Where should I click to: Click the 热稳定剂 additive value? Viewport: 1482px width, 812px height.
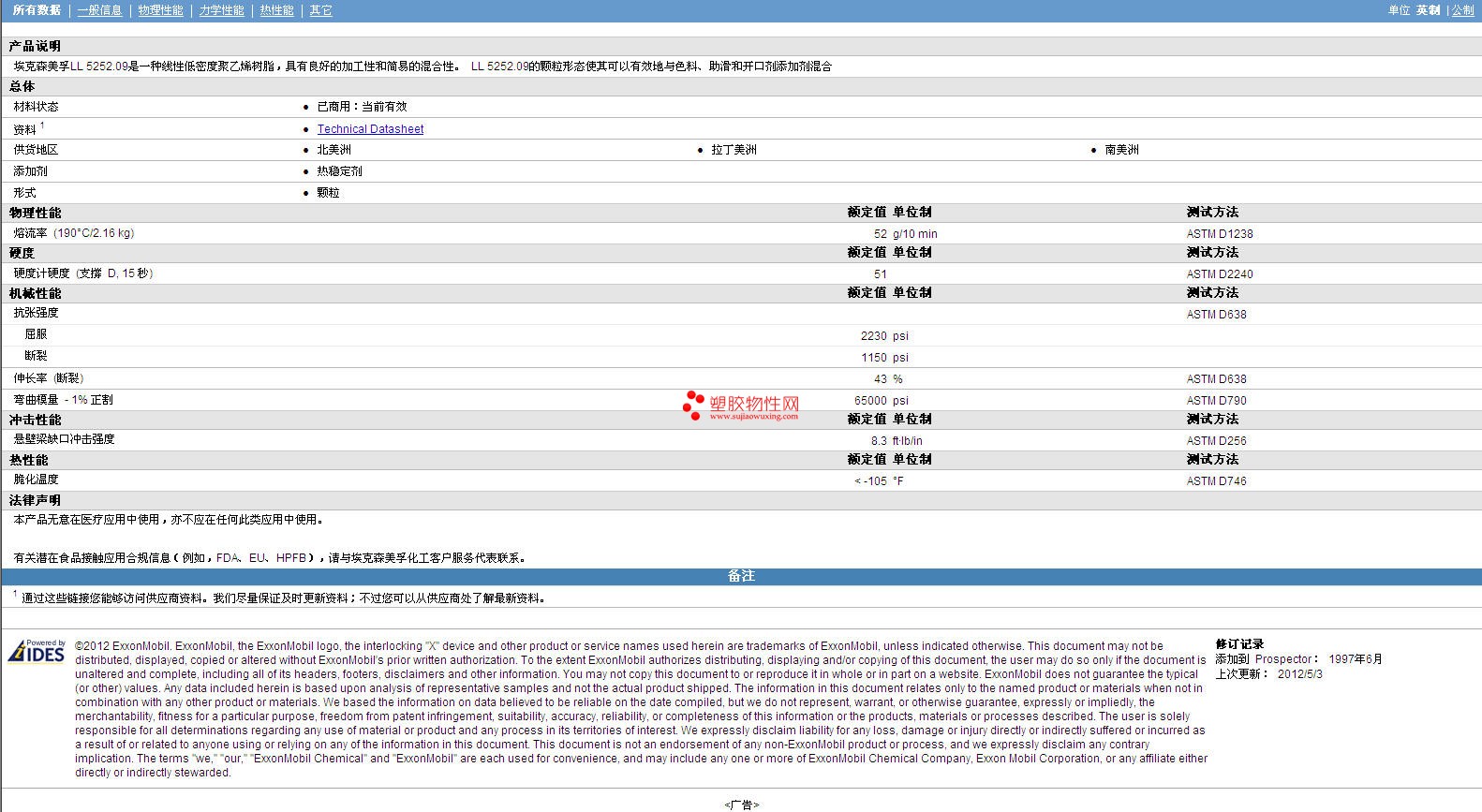tap(339, 171)
